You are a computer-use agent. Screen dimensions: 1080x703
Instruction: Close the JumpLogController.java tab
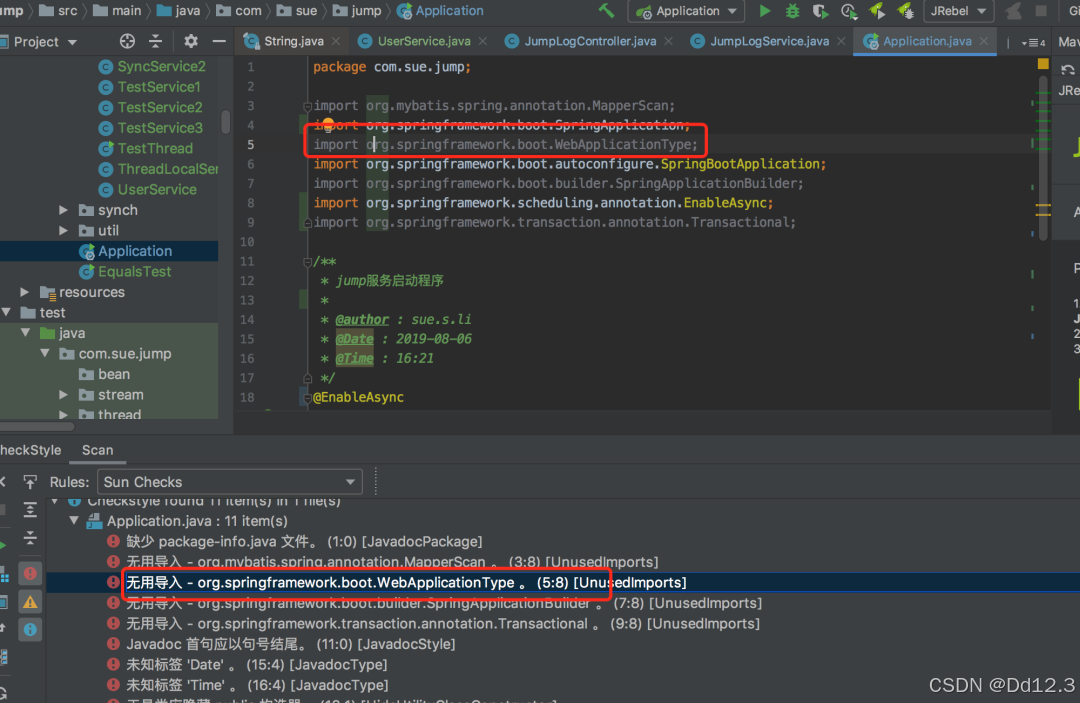(x=668, y=41)
